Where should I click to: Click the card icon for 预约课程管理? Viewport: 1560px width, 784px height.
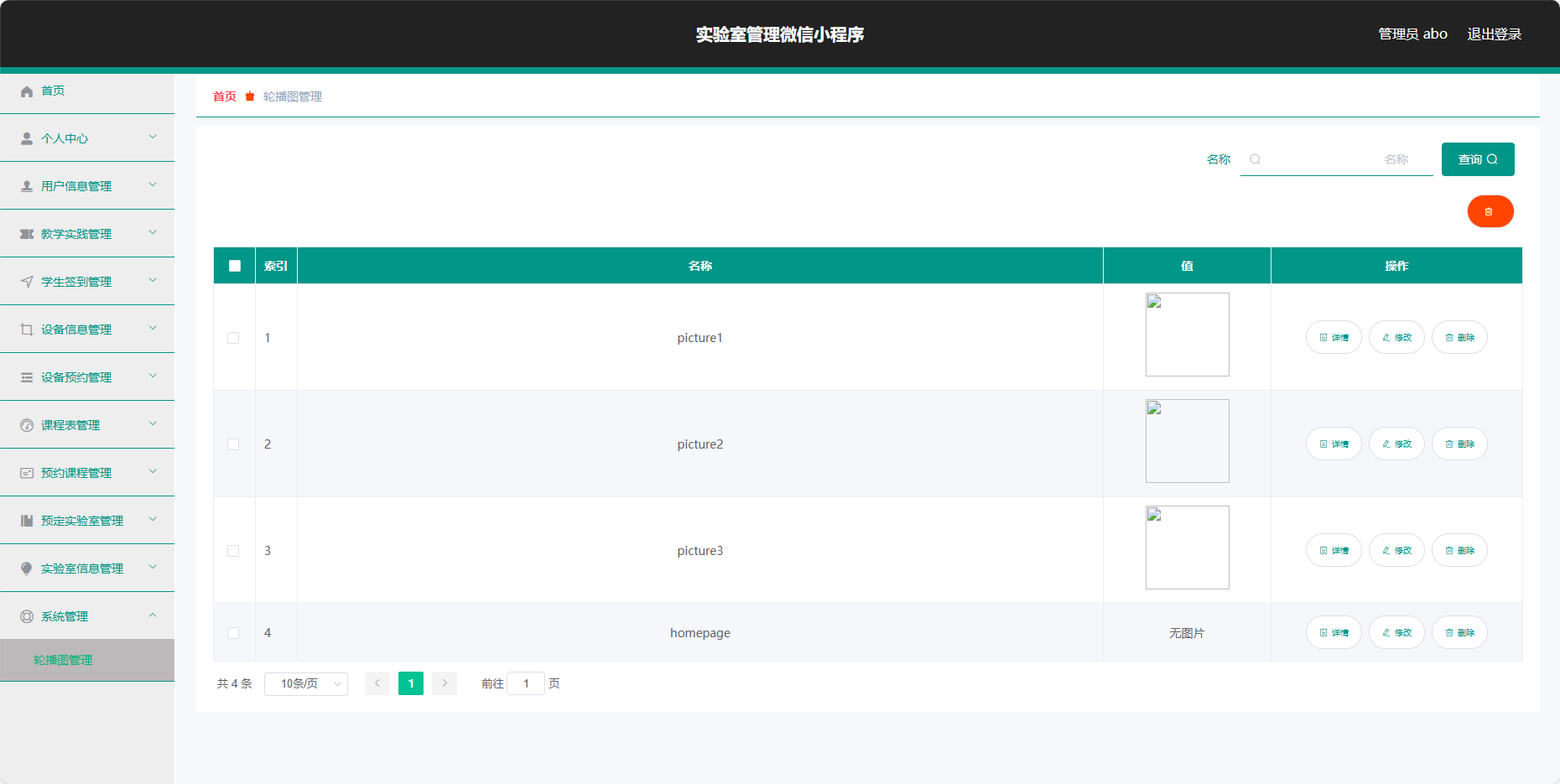tap(27, 473)
